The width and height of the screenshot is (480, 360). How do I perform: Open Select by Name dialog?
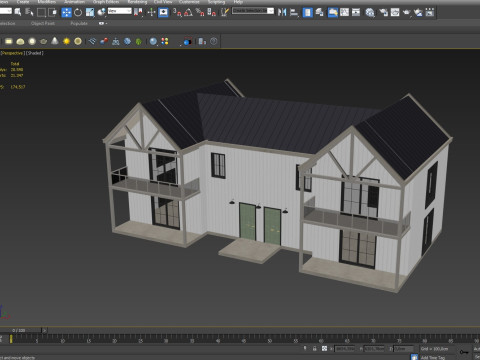pyautogui.click(x=29, y=13)
